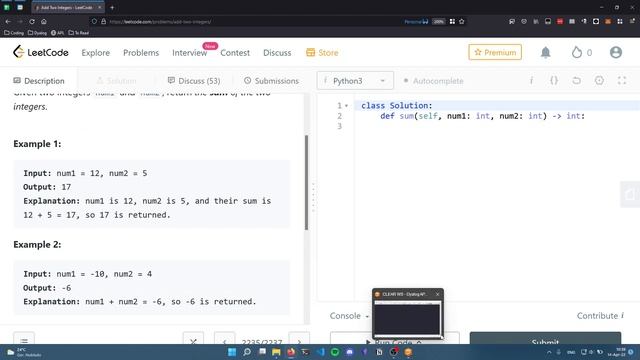Go to Problems page

pyautogui.click(x=141, y=53)
